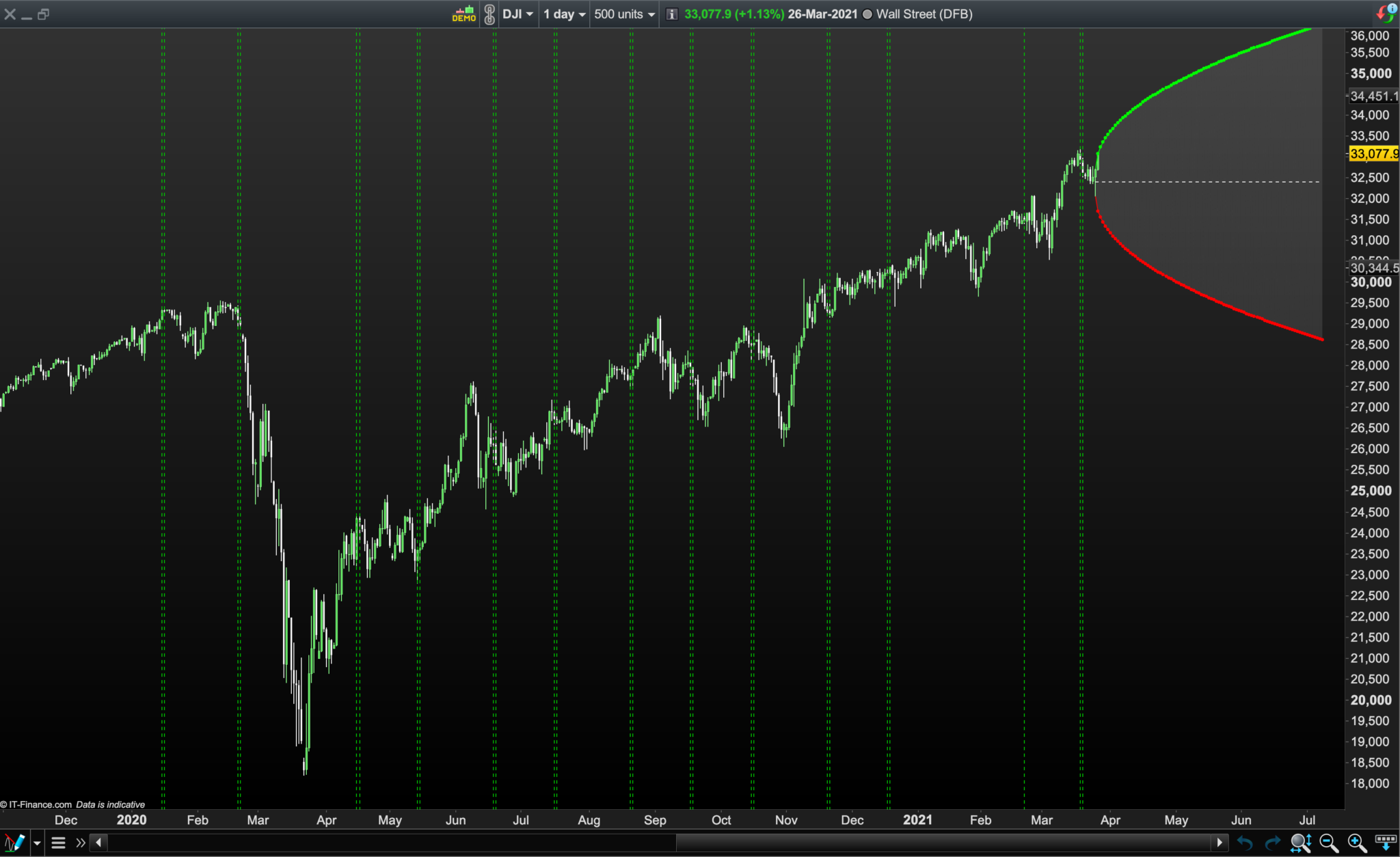Image resolution: width=1400 pixels, height=857 pixels.
Task: Click the toolbar with down-arrow icon
Action: point(1386,843)
